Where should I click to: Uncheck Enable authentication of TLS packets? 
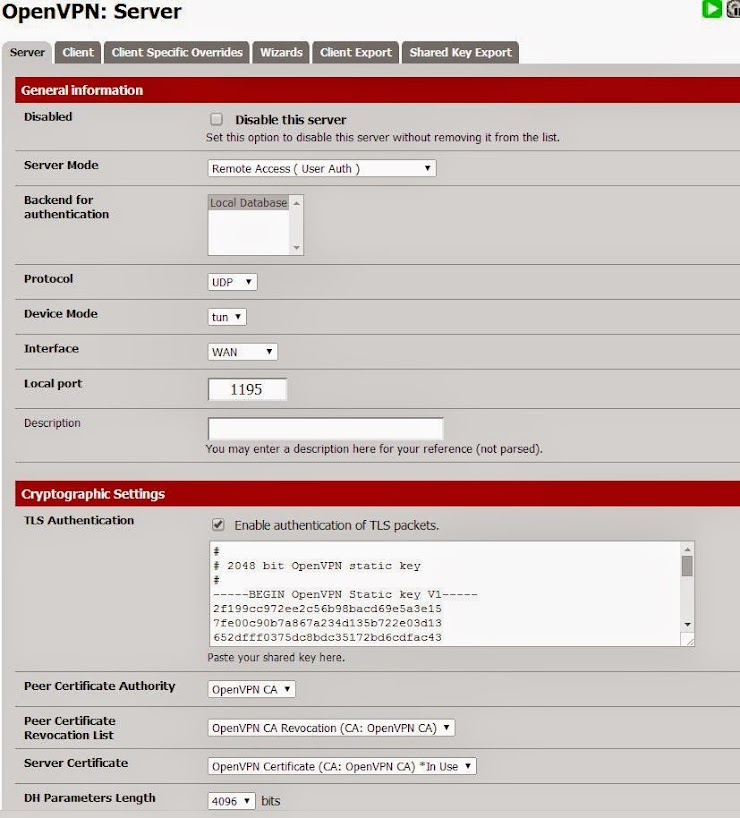tap(218, 525)
